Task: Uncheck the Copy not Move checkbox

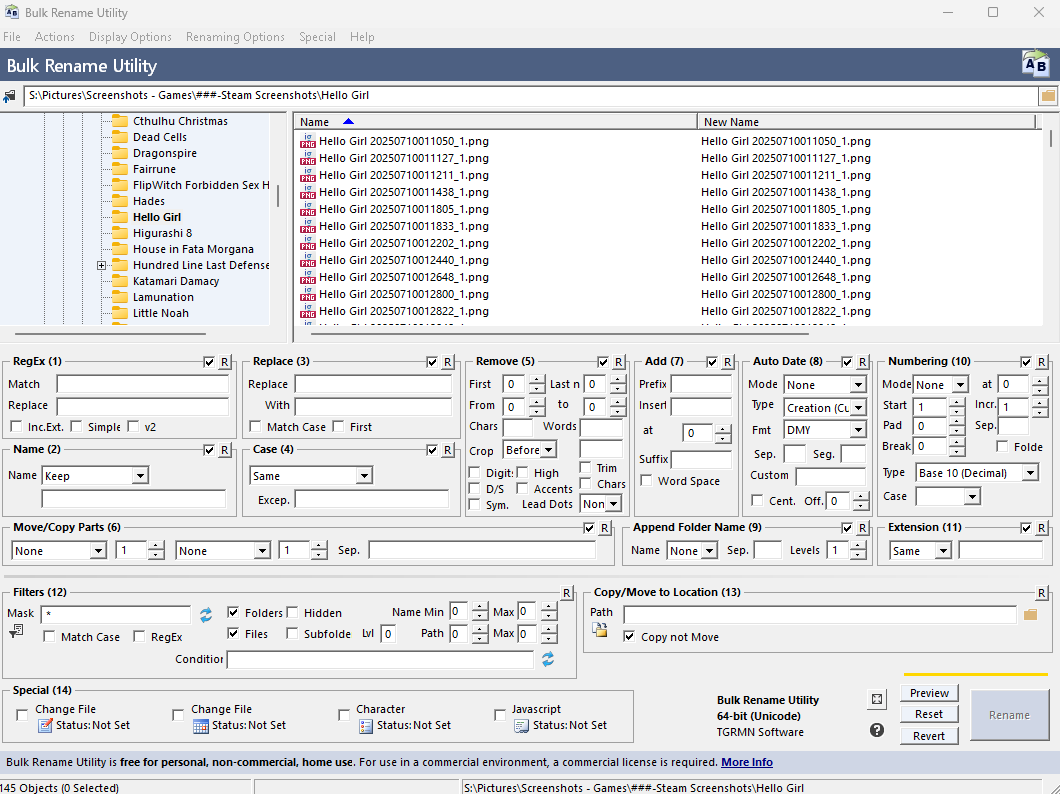Action: tap(629, 637)
